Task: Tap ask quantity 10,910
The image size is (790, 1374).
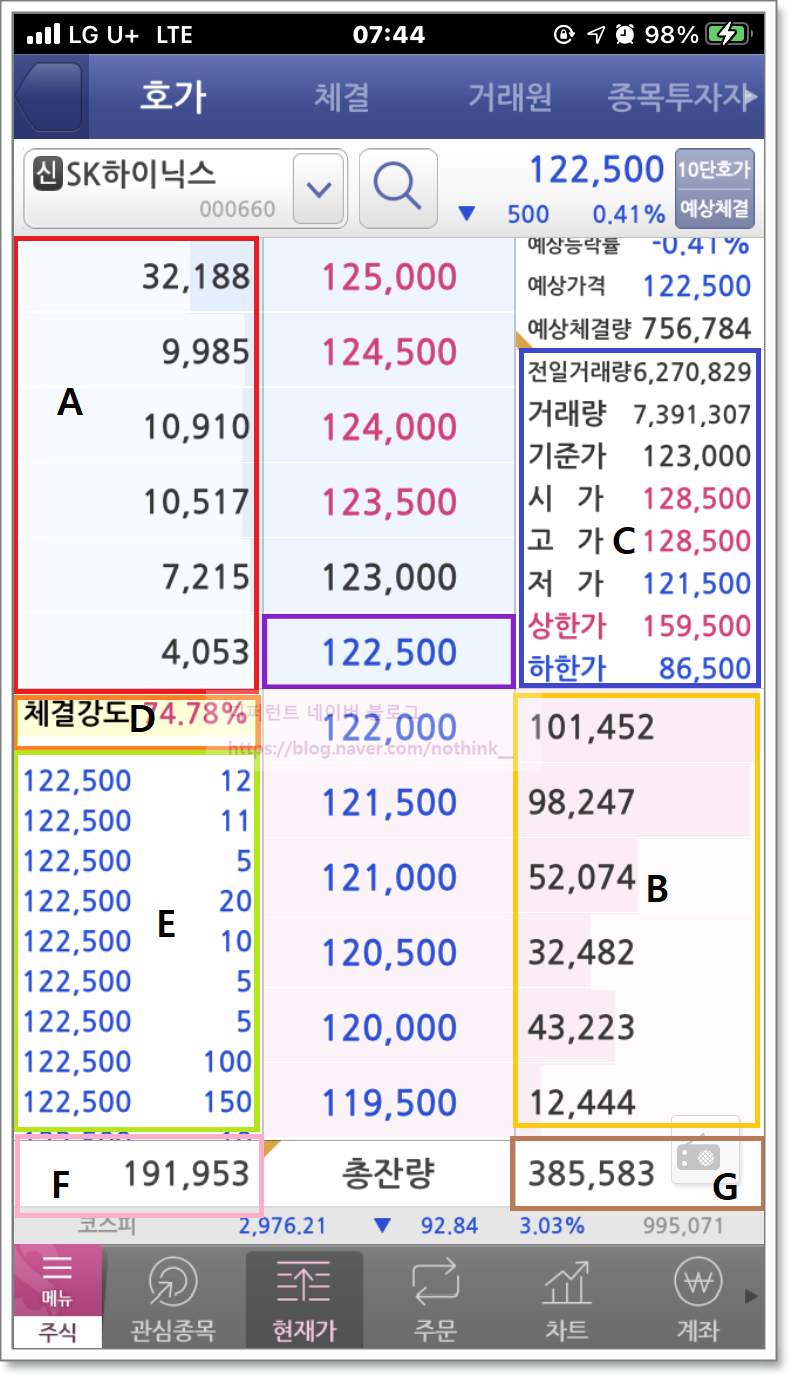Action: [x=196, y=427]
